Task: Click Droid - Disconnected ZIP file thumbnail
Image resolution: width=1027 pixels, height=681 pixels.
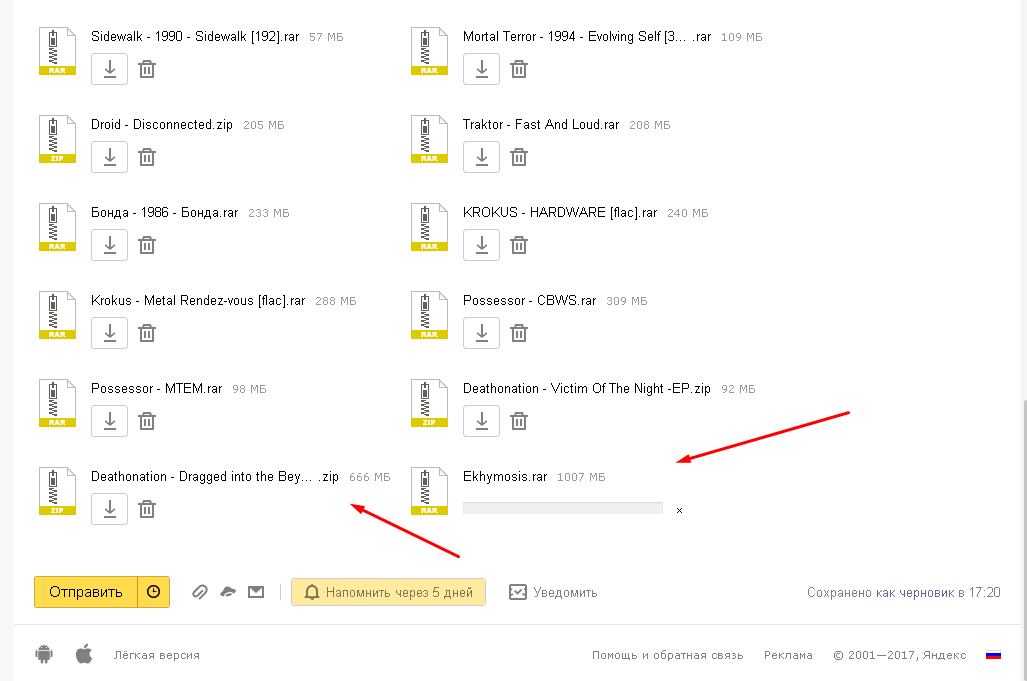Action: tap(57, 139)
